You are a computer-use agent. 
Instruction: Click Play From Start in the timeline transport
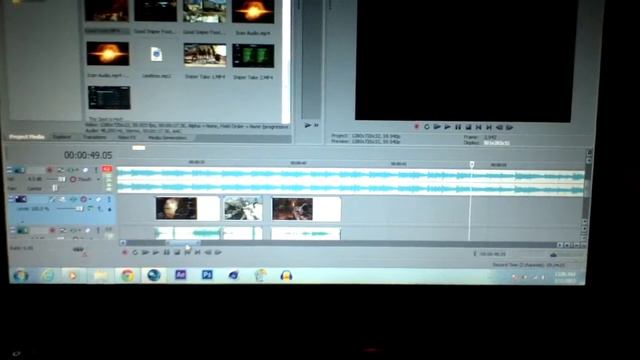[x=145, y=253]
